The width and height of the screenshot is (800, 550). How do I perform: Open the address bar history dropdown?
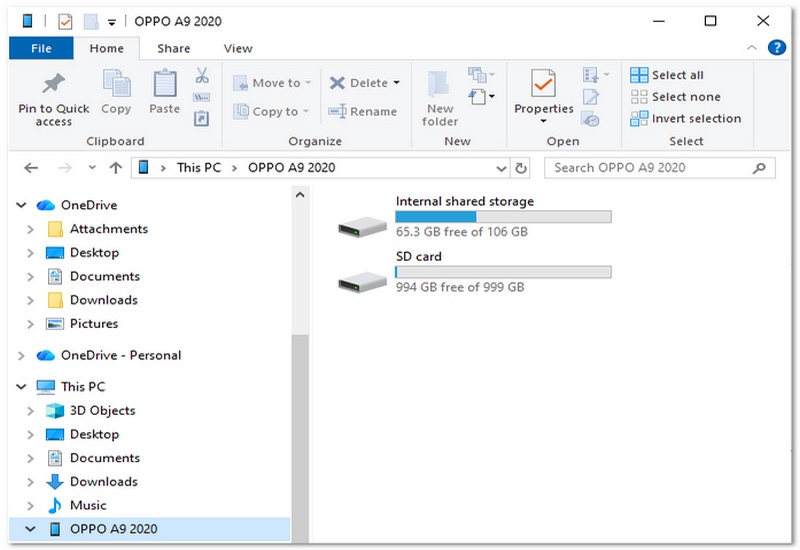pyautogui.click(x=502, y=168)
